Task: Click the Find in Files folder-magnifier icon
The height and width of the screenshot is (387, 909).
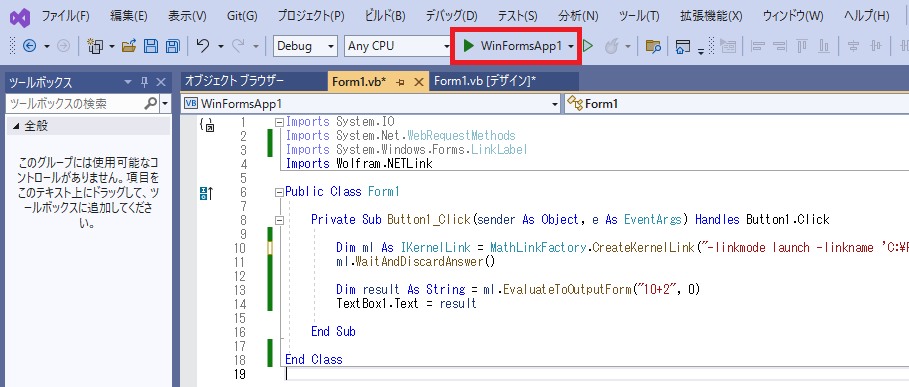Action: coord(653,46)
